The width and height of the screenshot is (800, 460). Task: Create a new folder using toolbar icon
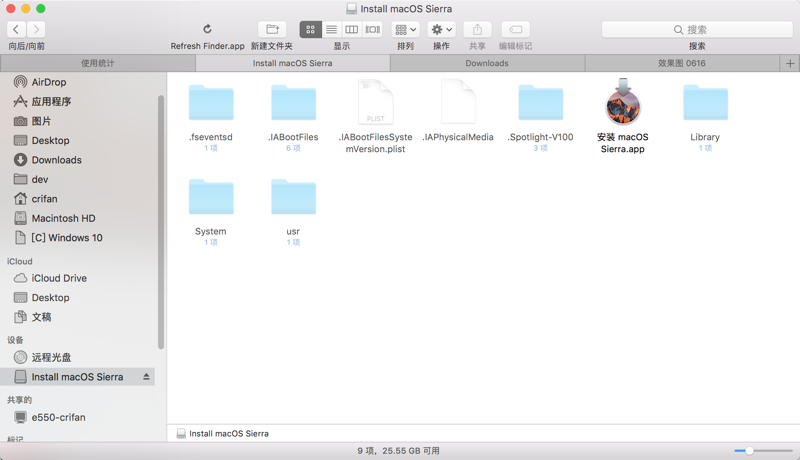pyautogui.click(x=272, y=30)
